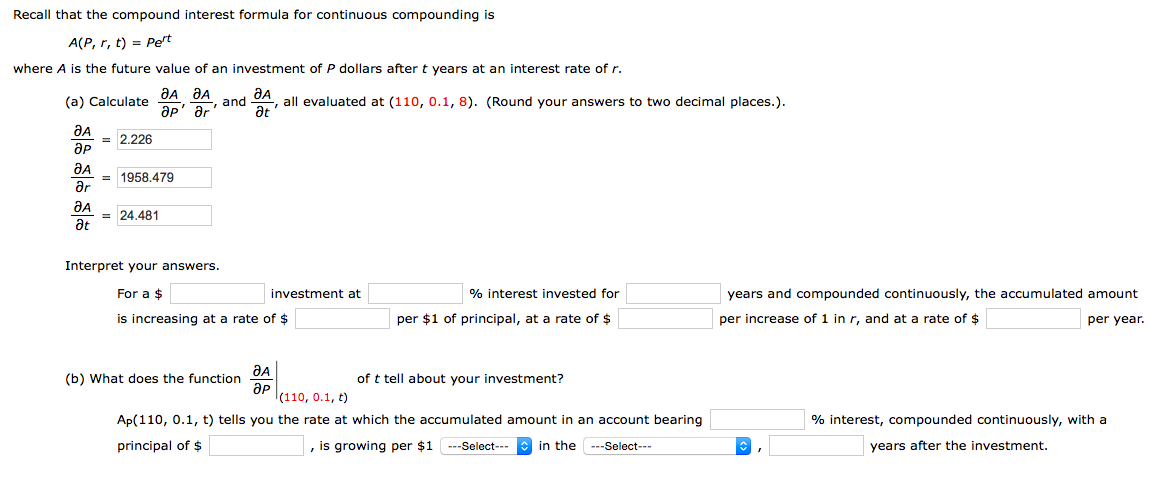The height and width of the screenshot is (481, 1159).
Task: Click the ∂A/∂r answer field containing 1958.479
Action: click(164, 177)
